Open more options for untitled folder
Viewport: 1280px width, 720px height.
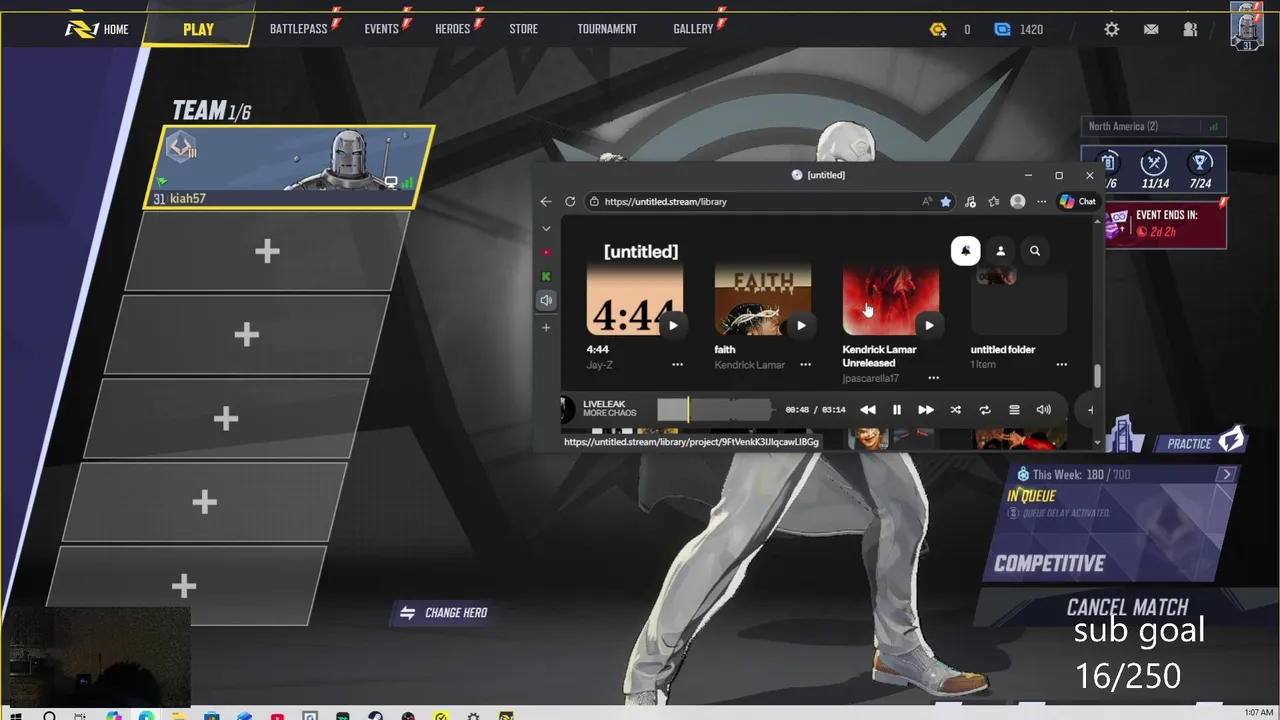click(1061, 365)
